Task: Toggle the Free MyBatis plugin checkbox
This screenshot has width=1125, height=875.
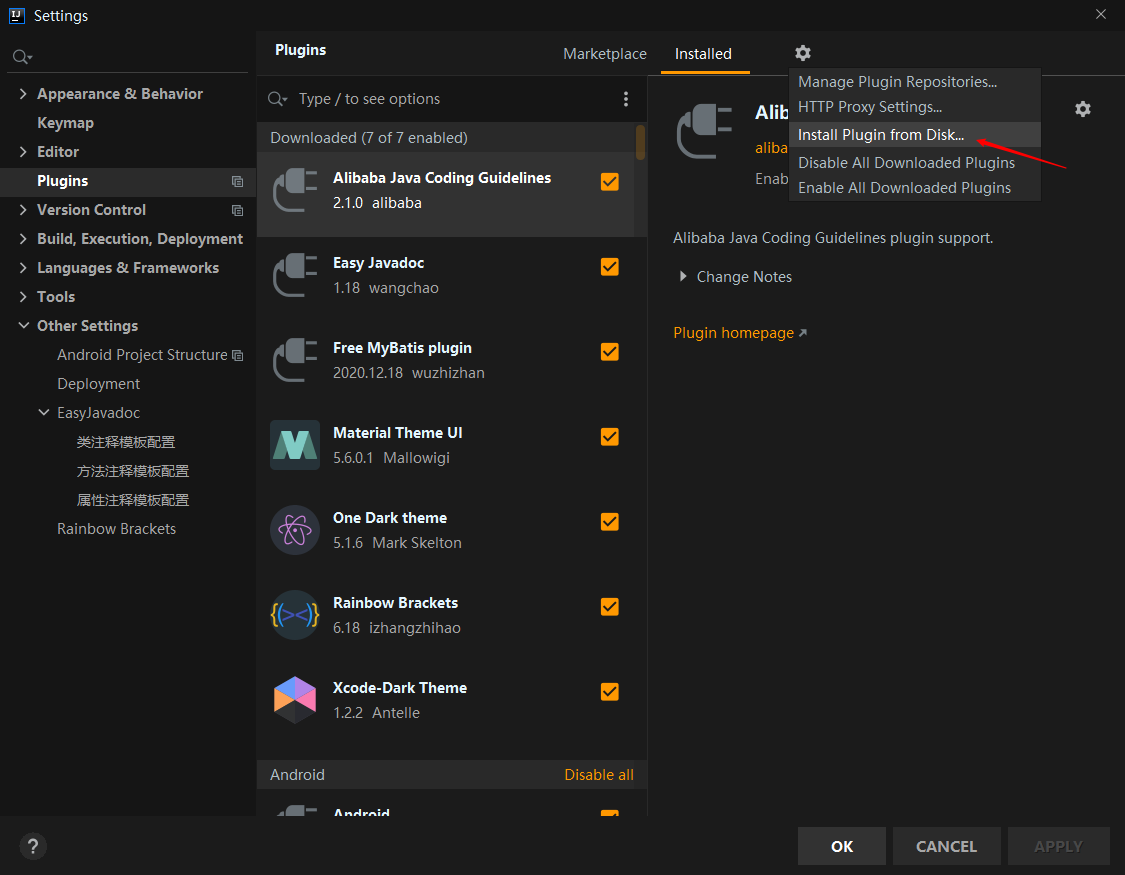Action: point(610,351)
